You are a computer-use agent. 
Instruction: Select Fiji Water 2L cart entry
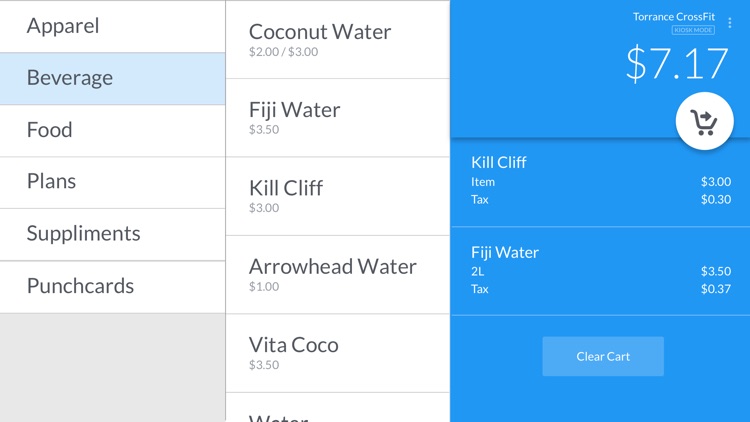coord(600,270)
